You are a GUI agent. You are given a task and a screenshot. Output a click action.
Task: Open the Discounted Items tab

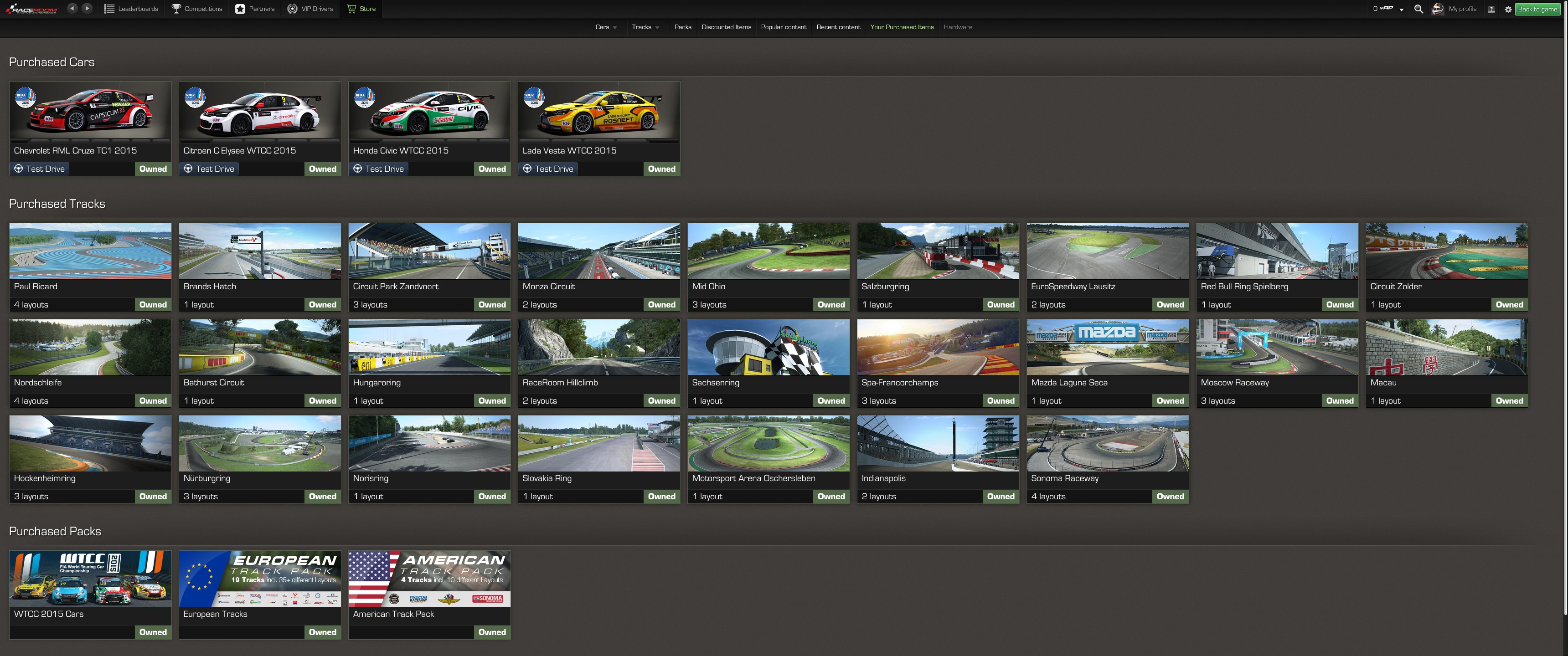pos(726,27)
